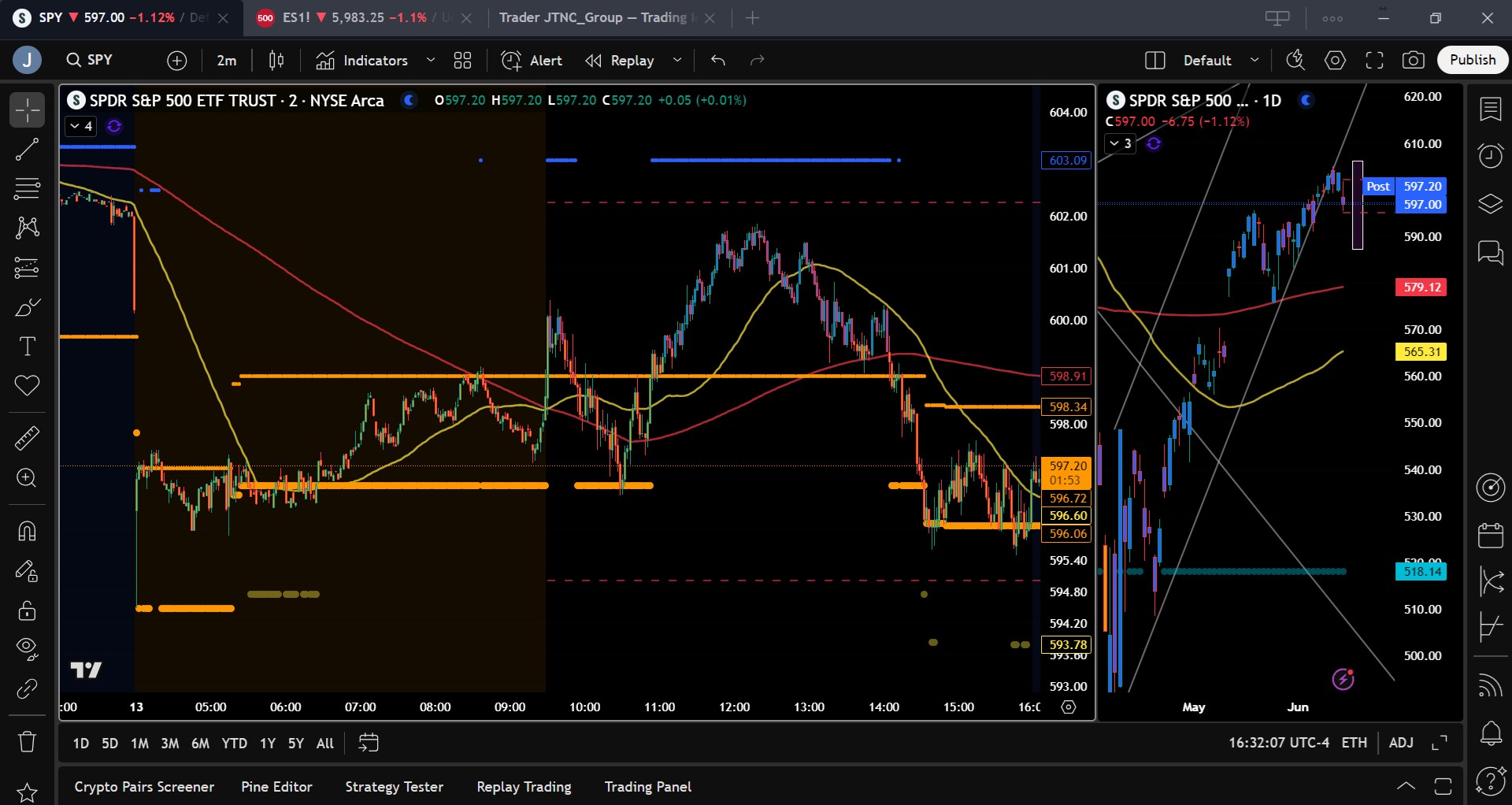Open the forecasting and measurement tools
The height and width of the screenshot is (805, 1512).
pos(27,267)
